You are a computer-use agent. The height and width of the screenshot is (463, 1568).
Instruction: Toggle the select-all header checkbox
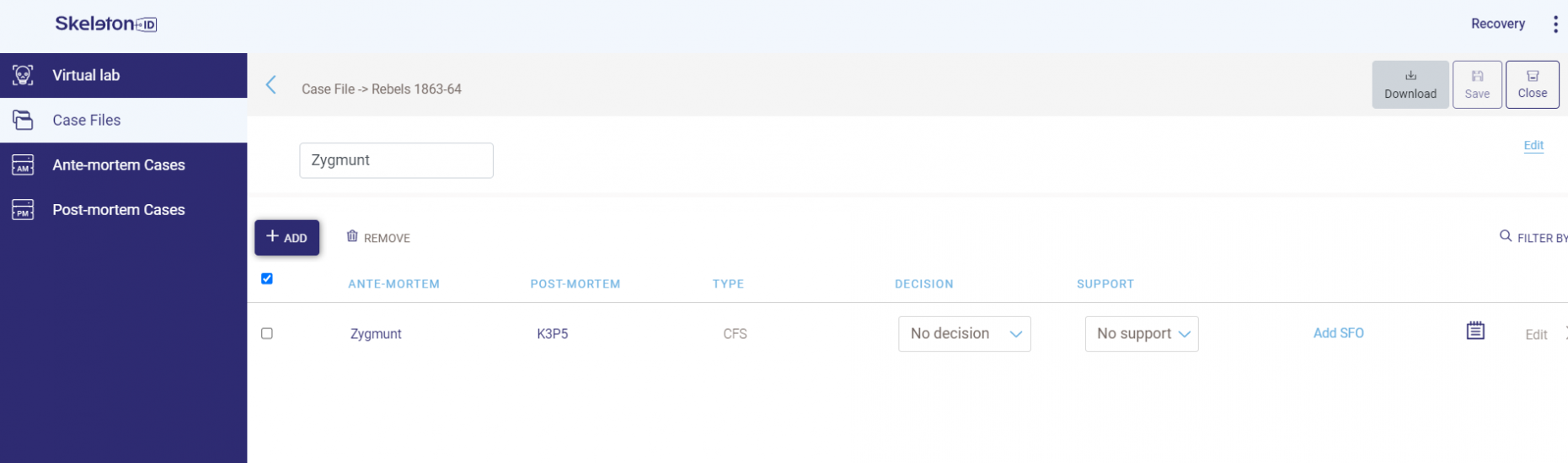[x=267, y=279]
